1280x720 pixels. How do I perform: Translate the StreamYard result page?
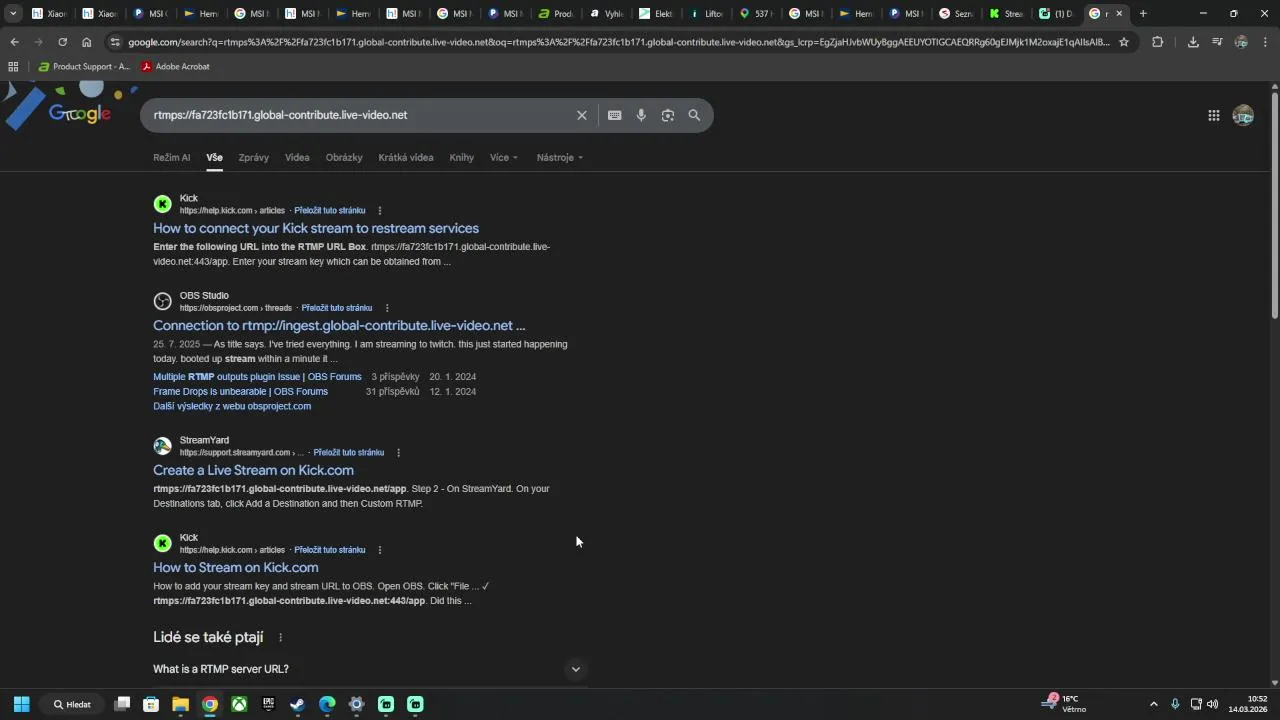point(348,453)
